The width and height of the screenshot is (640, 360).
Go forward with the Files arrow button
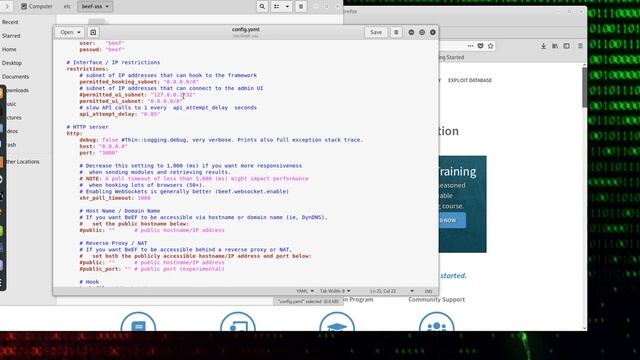coord(7,7)
